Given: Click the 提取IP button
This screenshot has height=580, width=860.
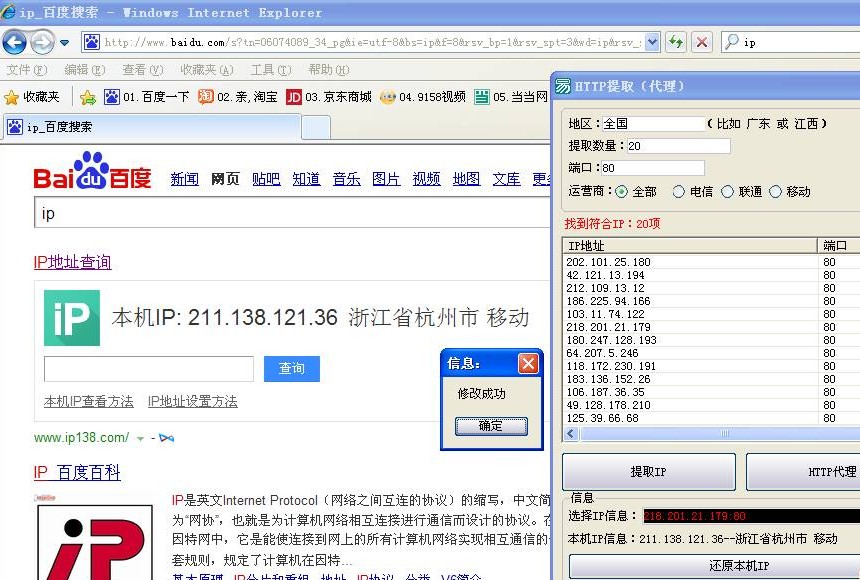Looking at the screenshot, I should (x=648, y=471).
